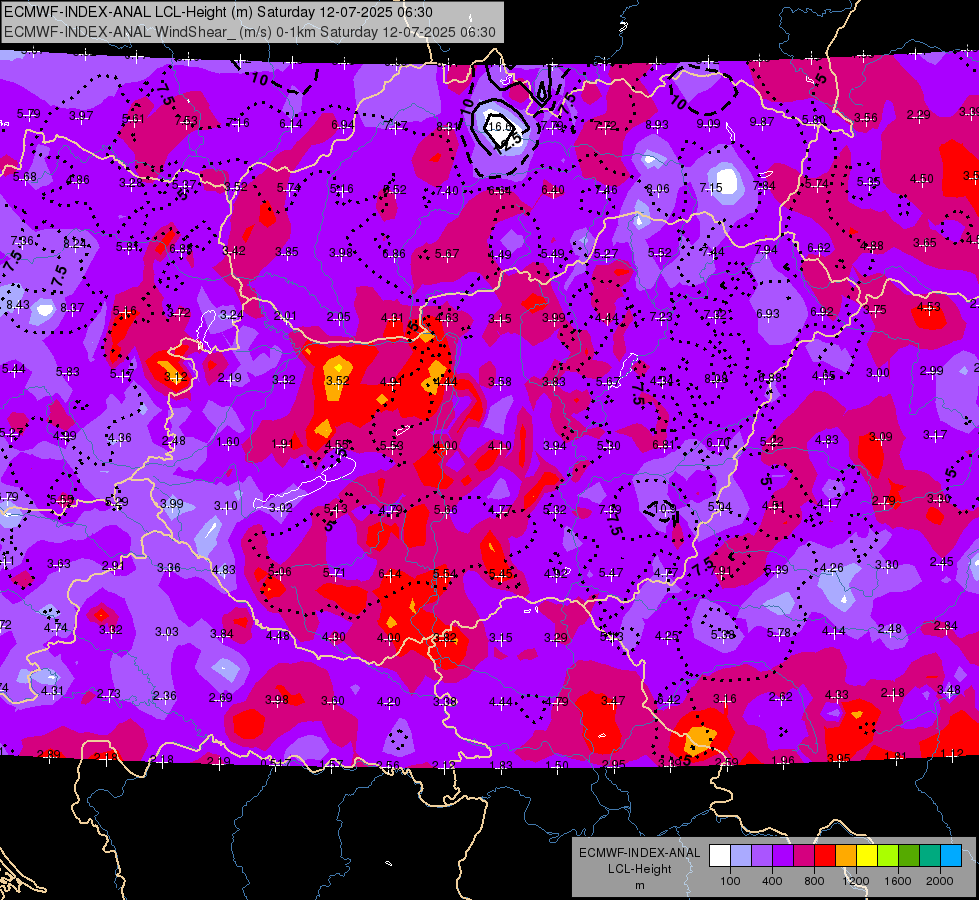This screenshot has width=979, height=900.
Task: Select the teal legend swatch
Action: (x=930, y=855)
